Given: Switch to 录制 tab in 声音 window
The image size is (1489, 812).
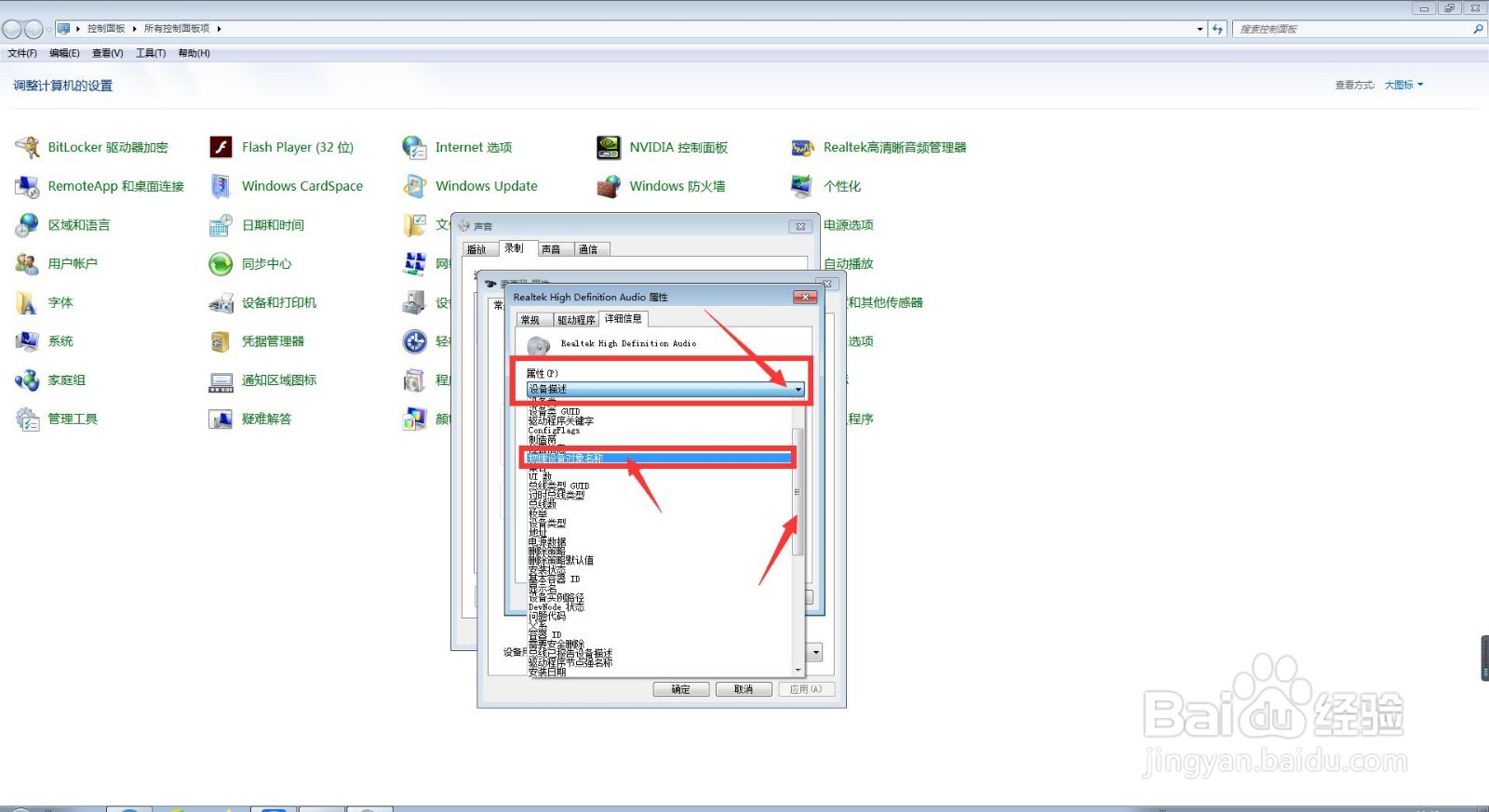Looking at the screenshot, I should (515, 248).
